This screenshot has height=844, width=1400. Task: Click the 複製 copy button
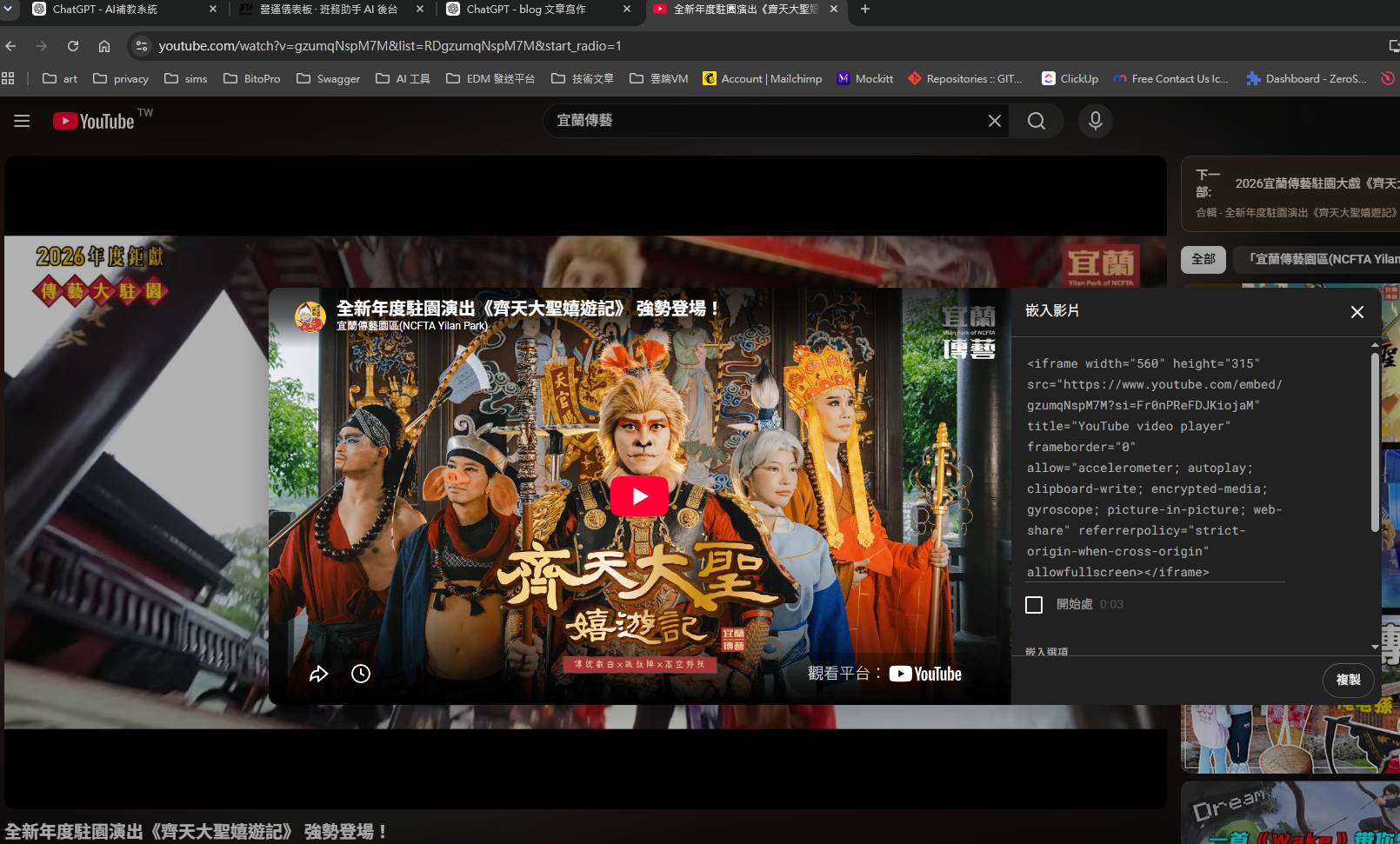tap(1349, 680)
